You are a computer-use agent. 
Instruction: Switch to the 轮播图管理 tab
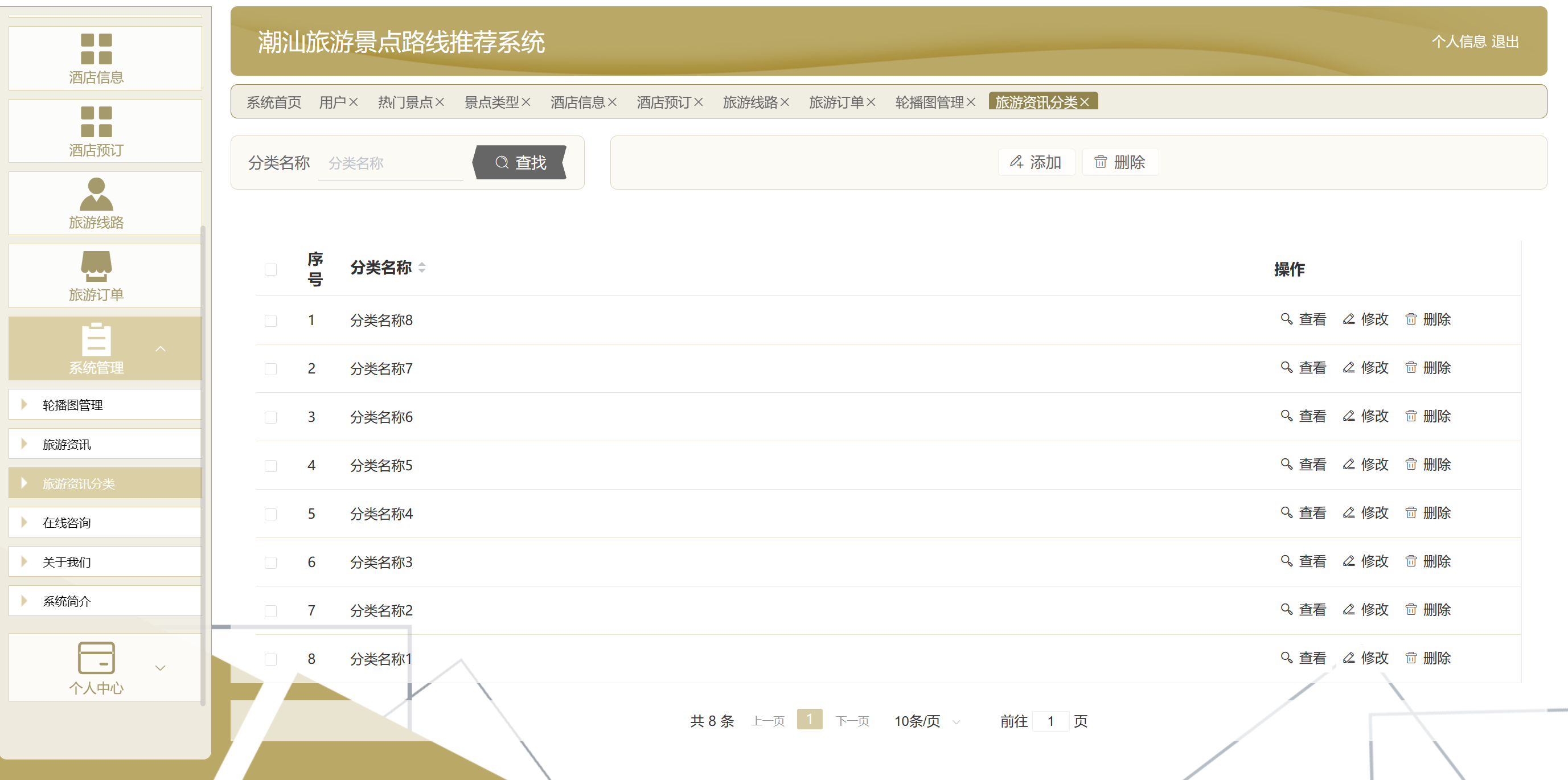929,102
